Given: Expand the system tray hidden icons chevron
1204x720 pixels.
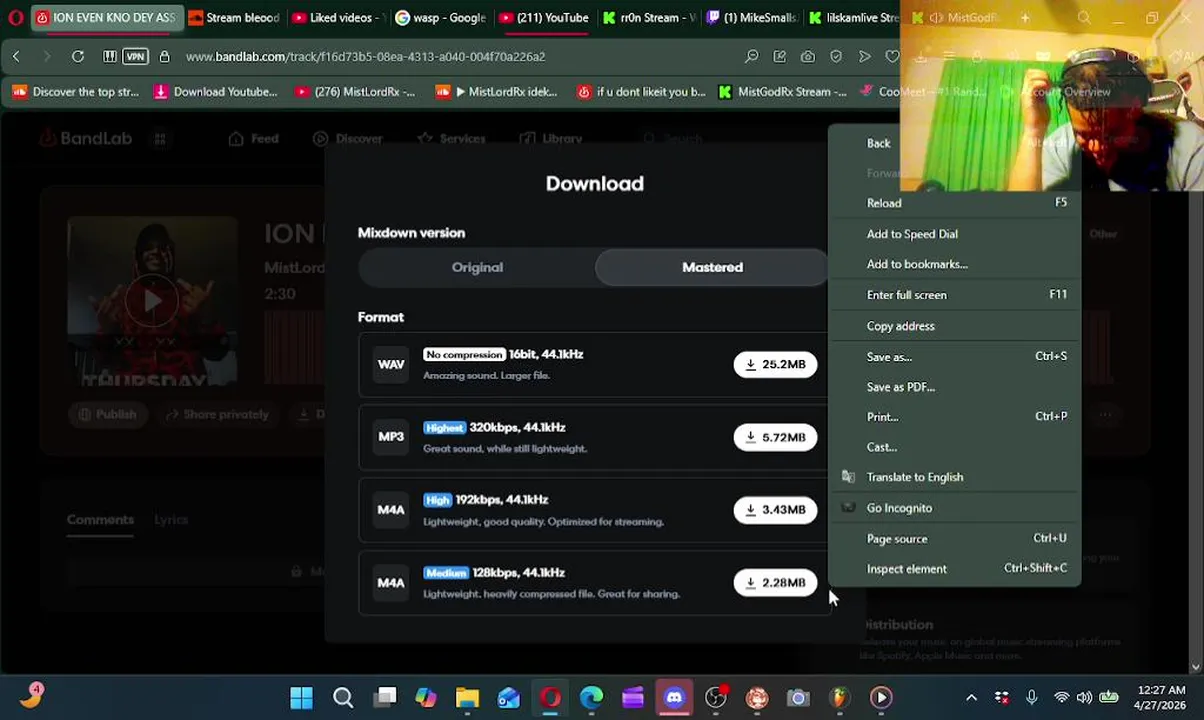Looking at the screenshot, I should tap(971, 698).
